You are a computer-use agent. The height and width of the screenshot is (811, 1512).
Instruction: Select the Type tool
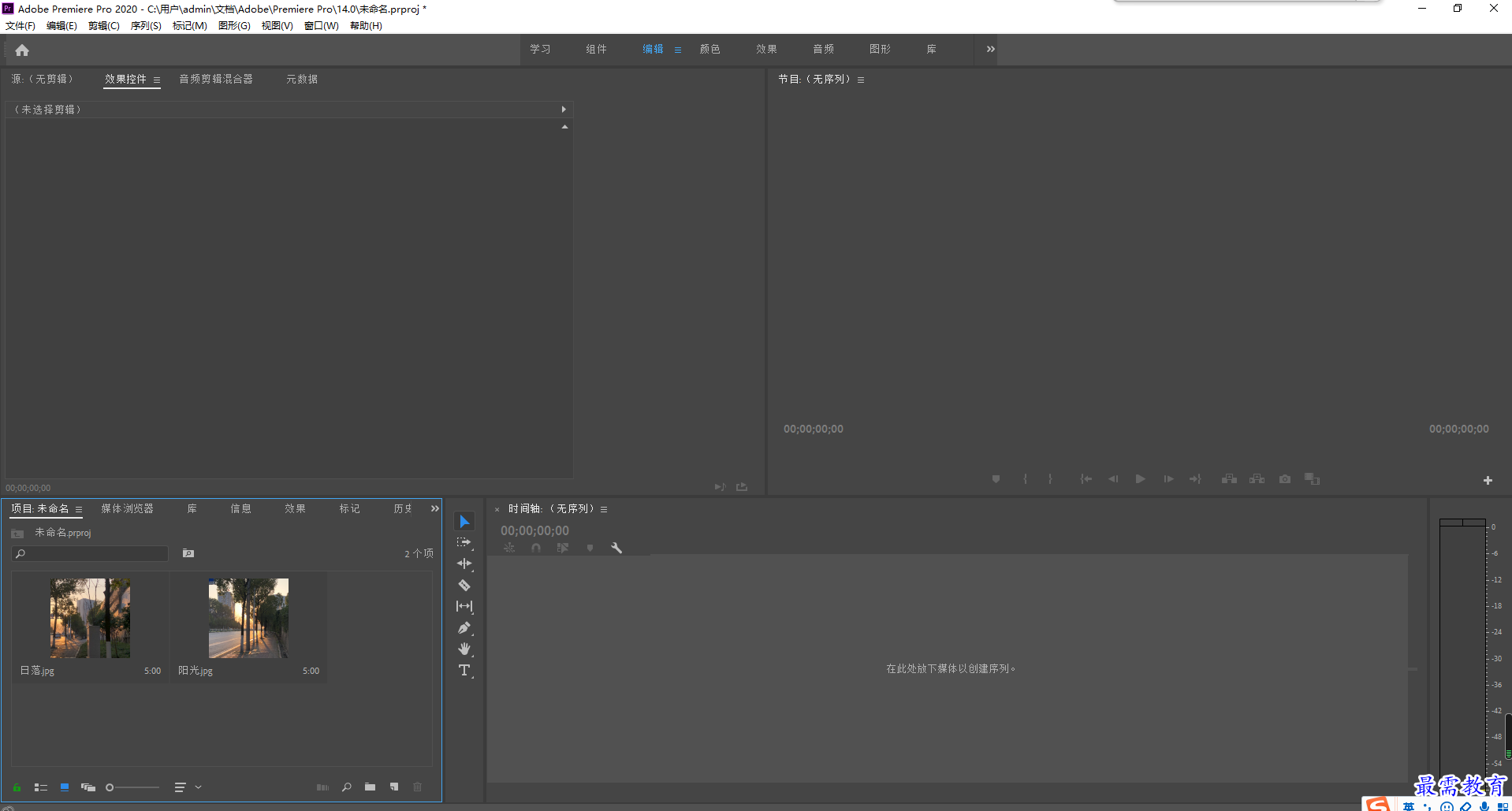[x=464, y=671]
